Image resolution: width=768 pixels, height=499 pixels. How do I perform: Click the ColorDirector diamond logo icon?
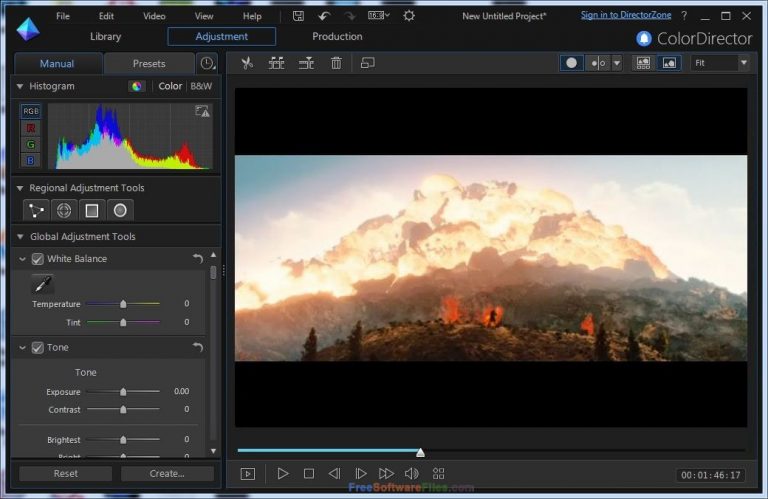[x=27, y=29]
